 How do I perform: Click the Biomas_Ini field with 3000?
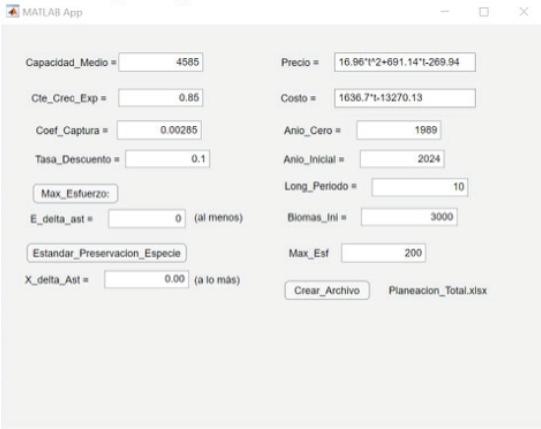[410, 217]
